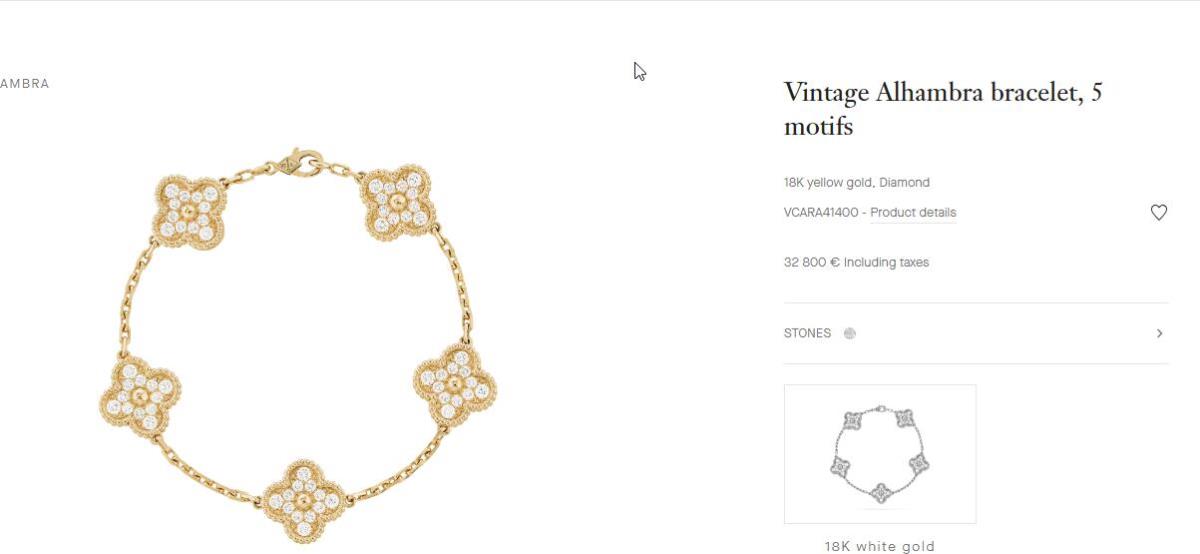Click the 18K white gold label
This screenshot has height=554, width=1200.
[x=880, y=546]
